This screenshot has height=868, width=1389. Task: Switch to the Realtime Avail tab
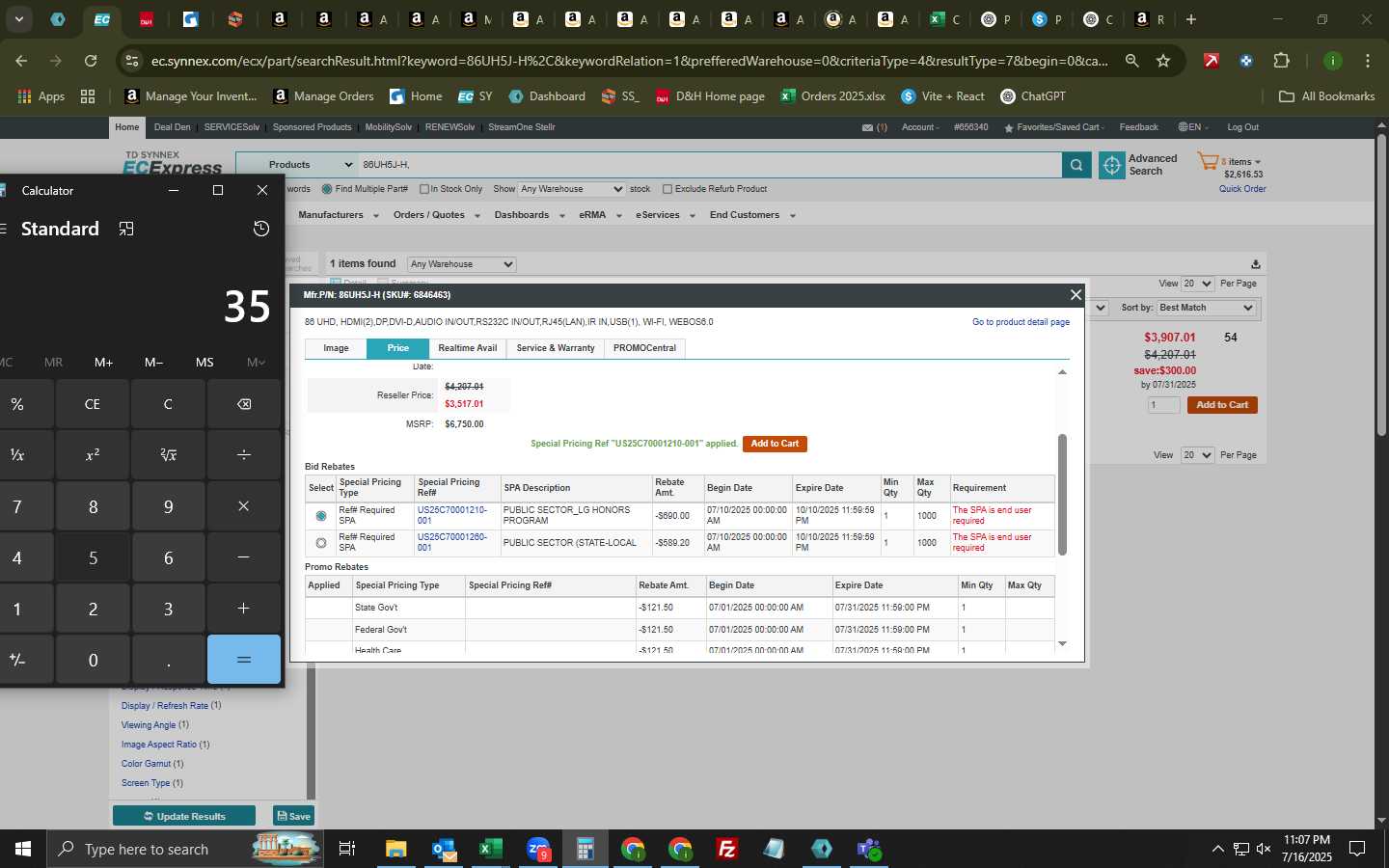468,348
